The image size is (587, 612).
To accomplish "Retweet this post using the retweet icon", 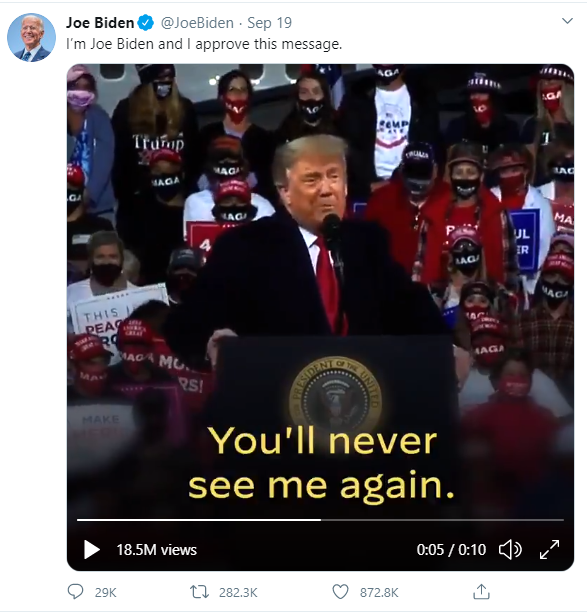I will [x=199, y=592].
